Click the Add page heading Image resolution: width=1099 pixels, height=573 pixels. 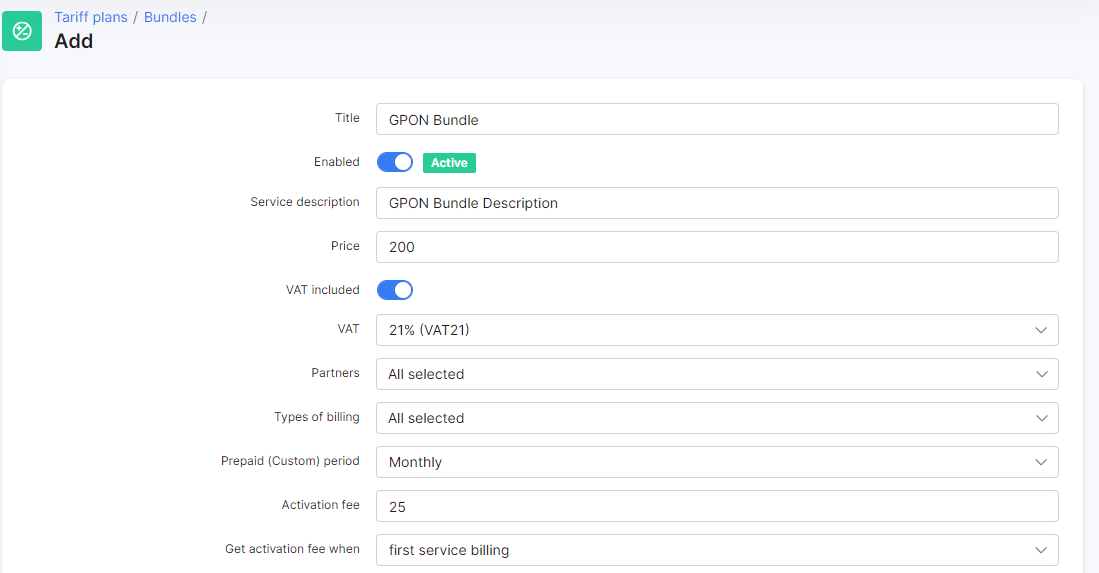(x=74, y=42)
